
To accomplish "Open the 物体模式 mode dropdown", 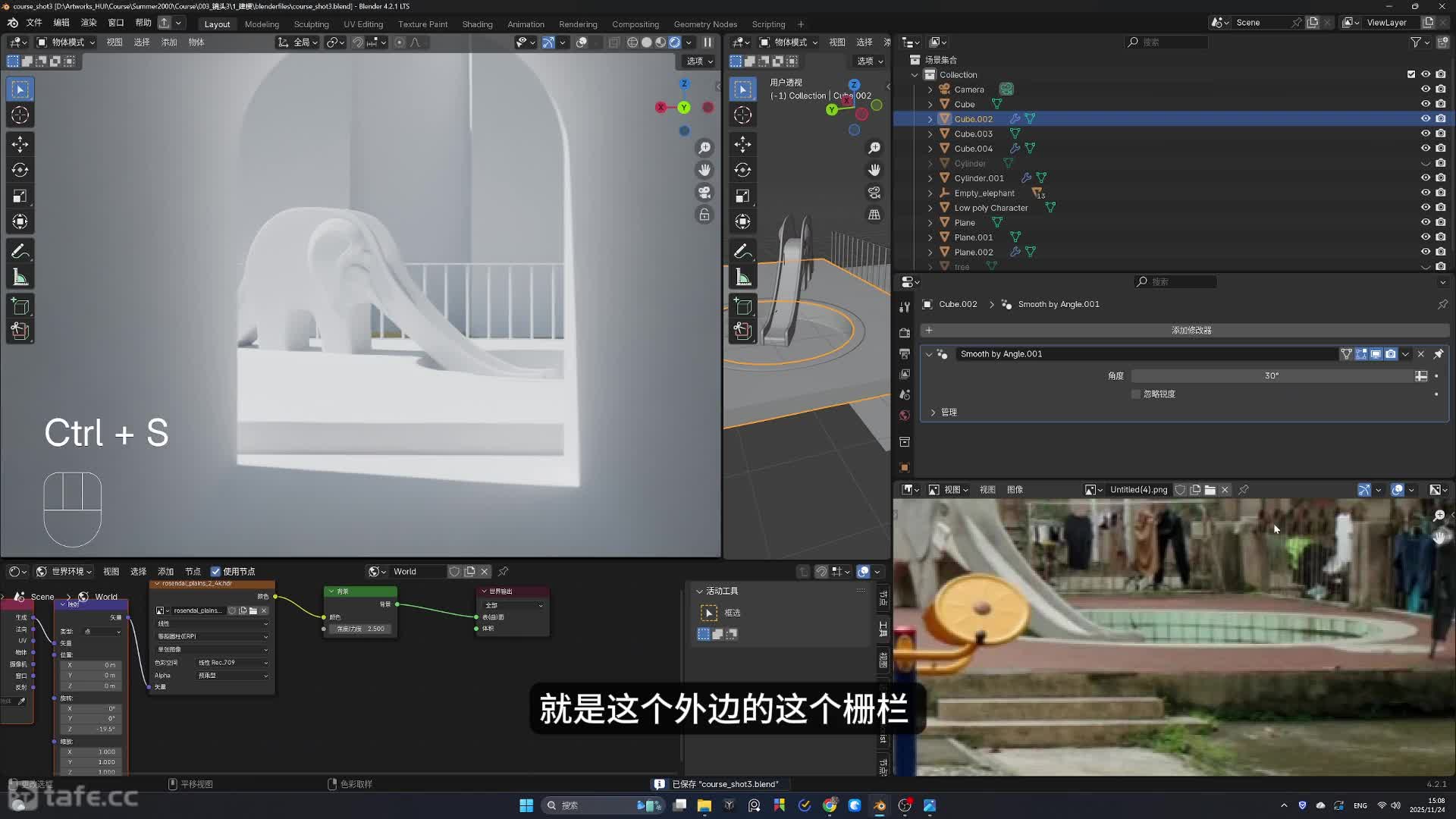I will pos(66,42).
